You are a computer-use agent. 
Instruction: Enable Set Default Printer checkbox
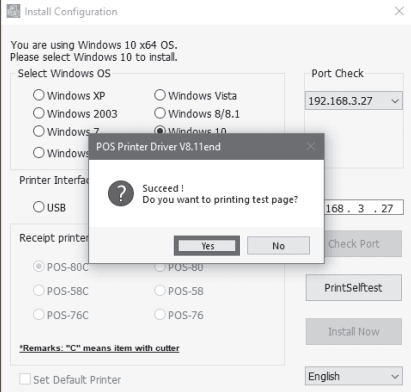tap(25, 379)
